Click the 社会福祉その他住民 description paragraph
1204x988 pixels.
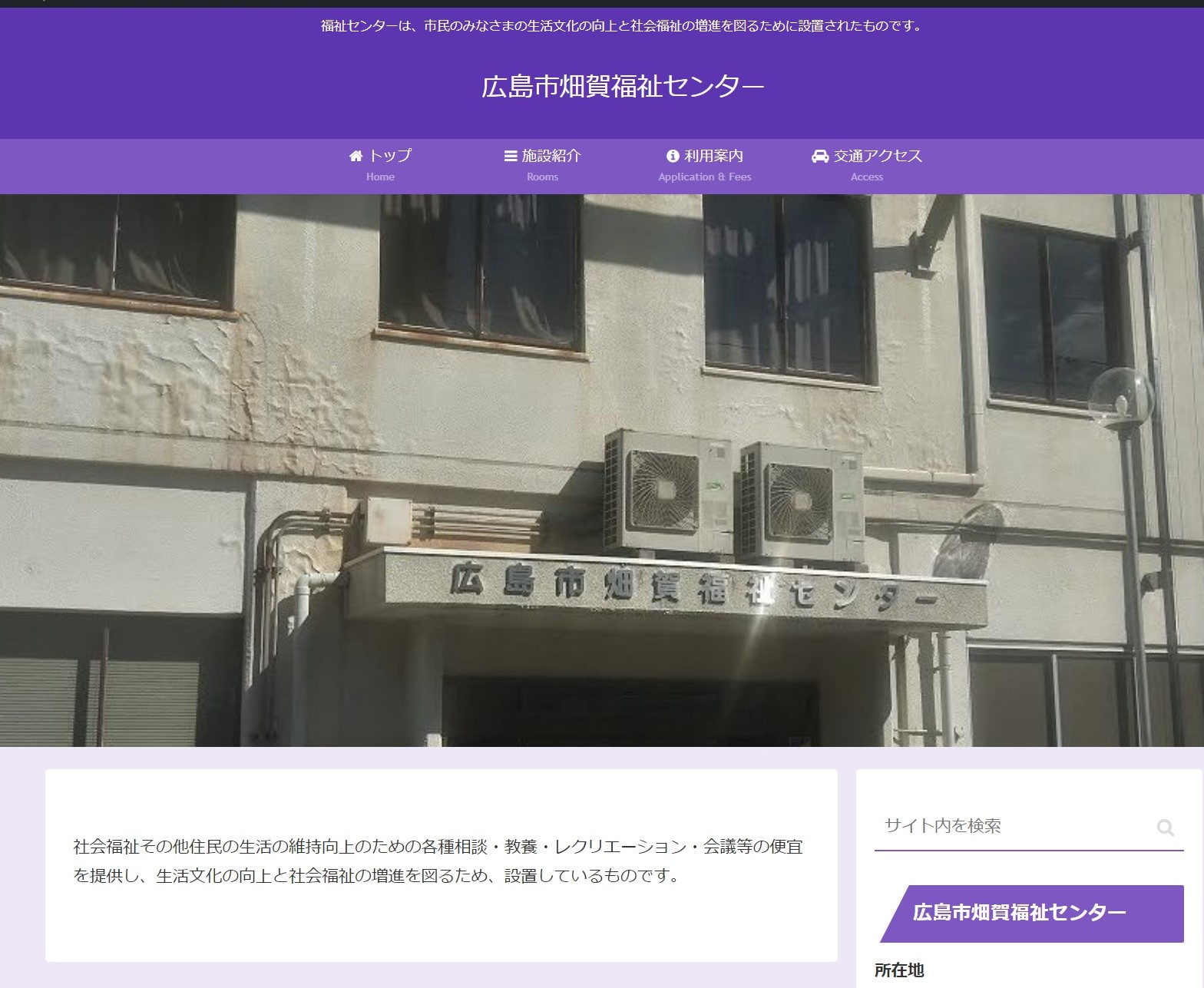[x=438, y=861]
